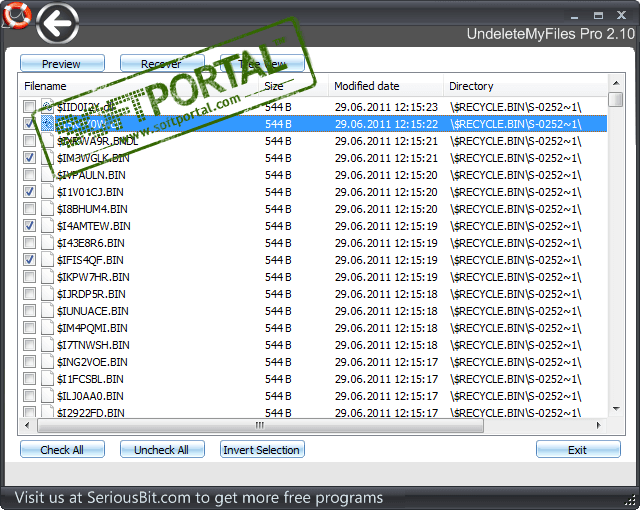Click the horizontal scrollbar right arrow
Image resolution: width=640 pixels, height=510 pixels.
point(598,426)
